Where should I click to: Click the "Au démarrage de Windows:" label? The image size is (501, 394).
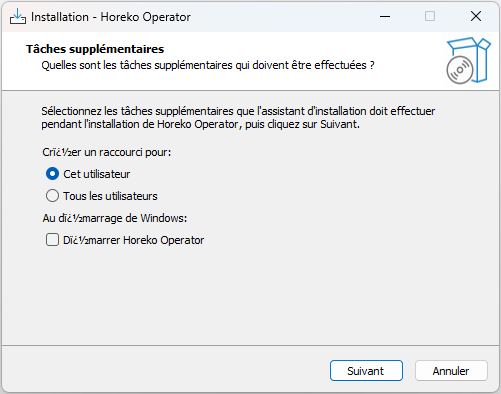(x=115, y=218)
